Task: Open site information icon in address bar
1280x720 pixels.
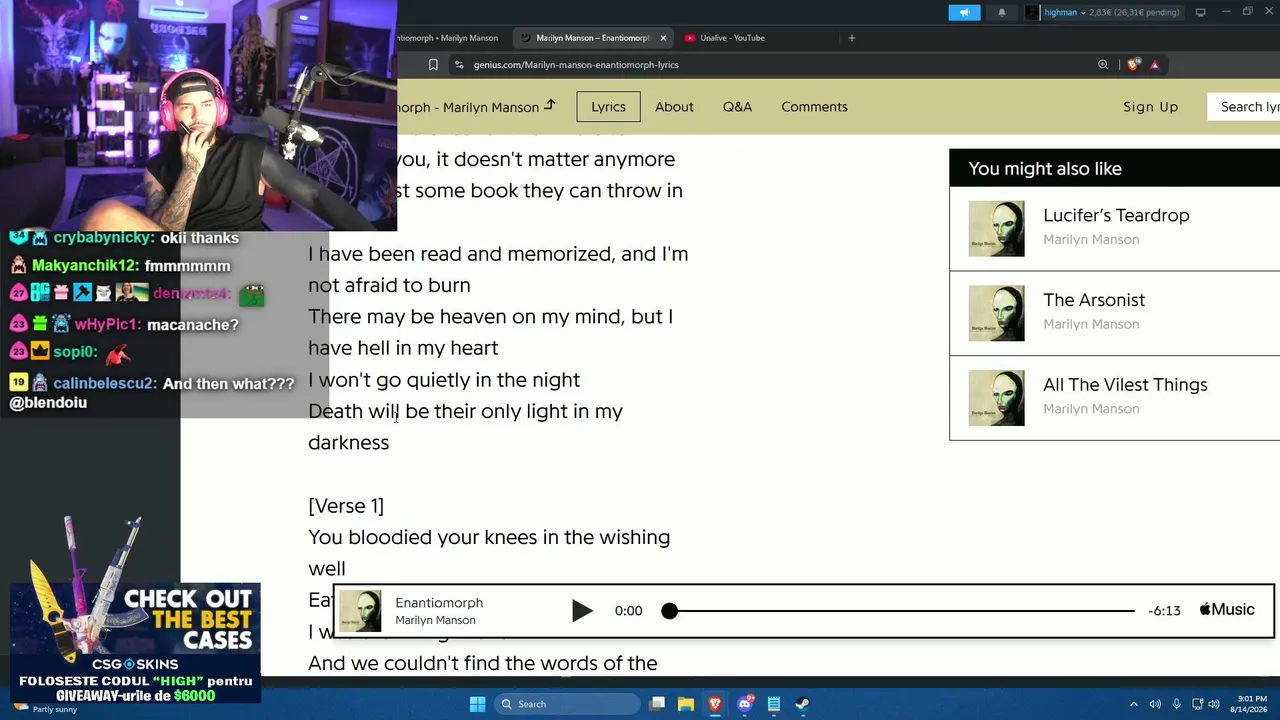Action: [x=458, y=65]
